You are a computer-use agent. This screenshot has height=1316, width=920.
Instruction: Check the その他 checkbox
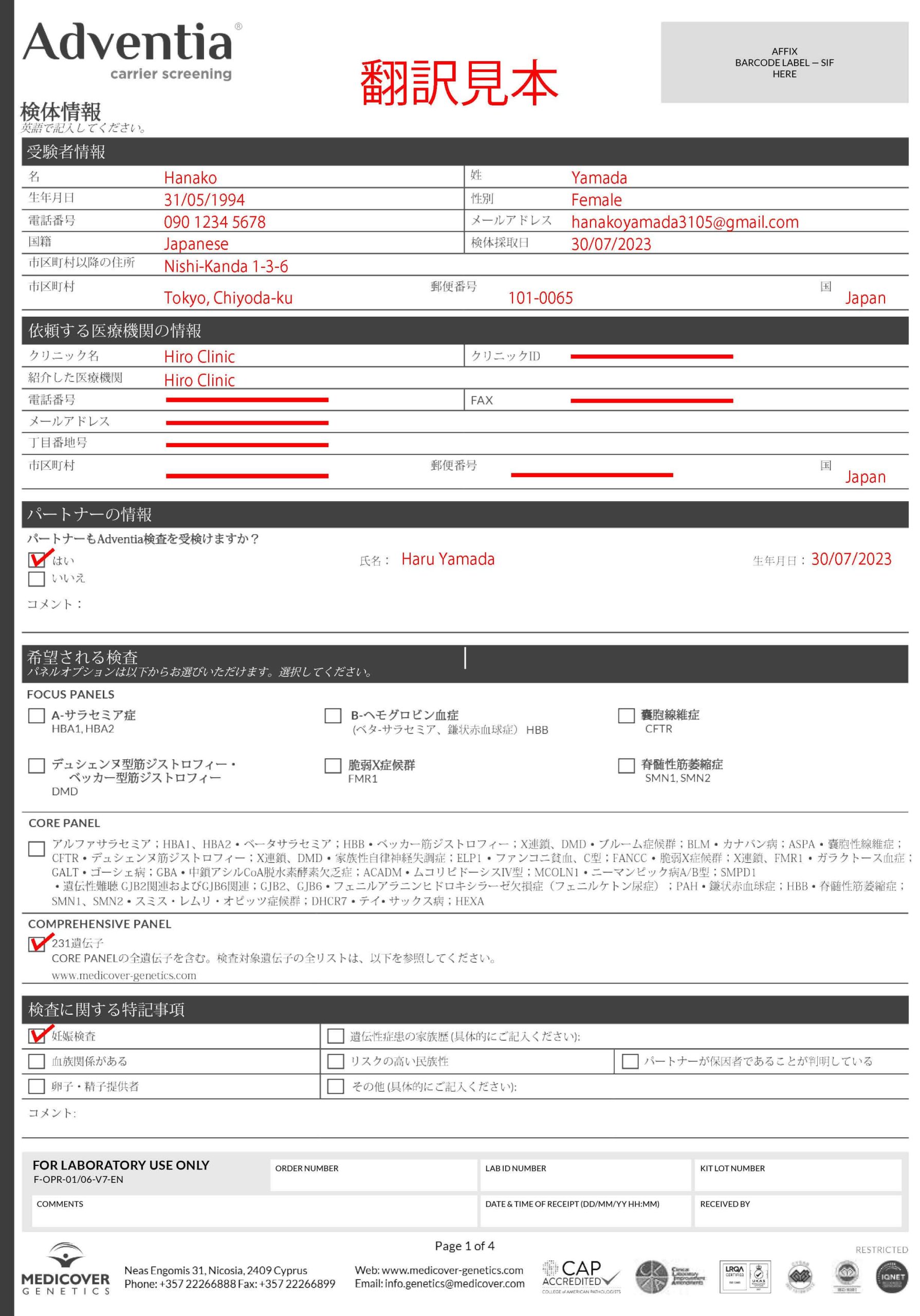point(335,1086)
